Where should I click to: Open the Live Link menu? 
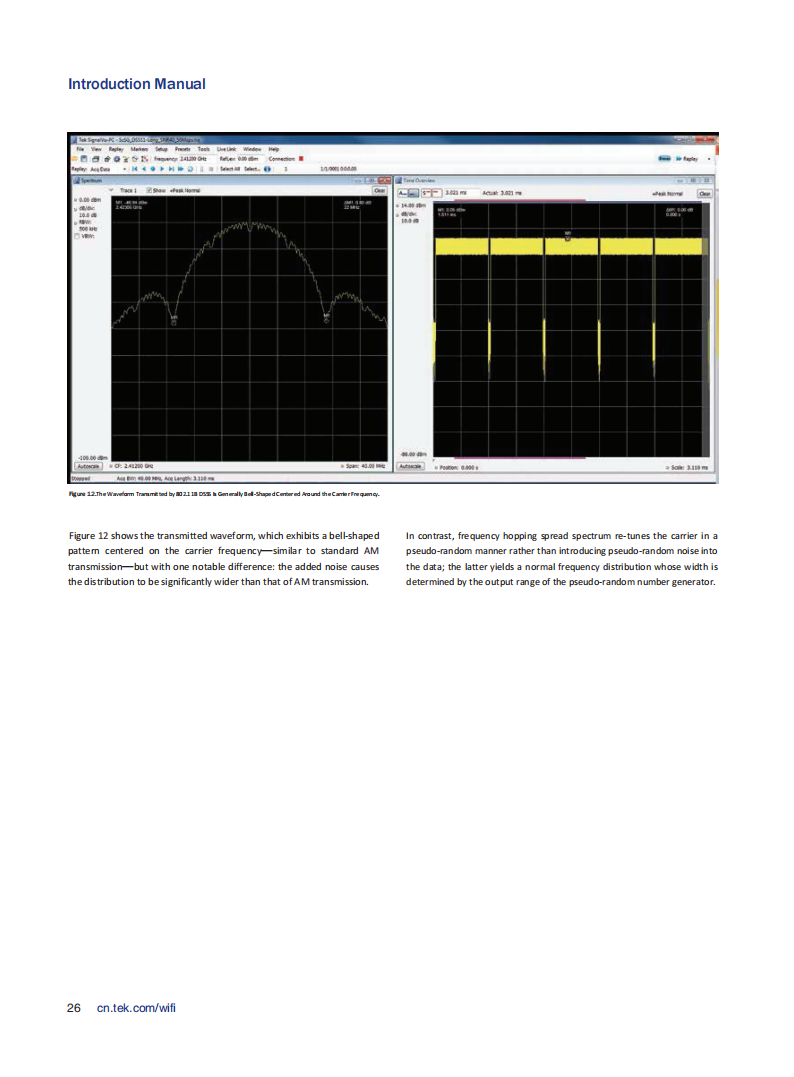click(226, 149)
